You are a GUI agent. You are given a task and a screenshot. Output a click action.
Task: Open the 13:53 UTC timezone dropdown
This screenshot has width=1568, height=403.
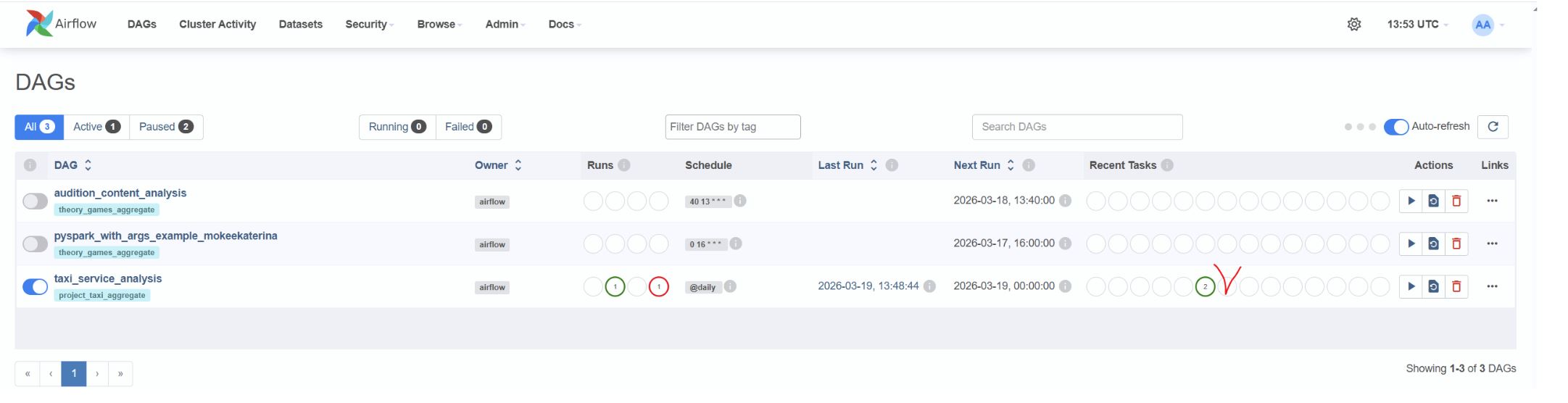(1418, 24)
